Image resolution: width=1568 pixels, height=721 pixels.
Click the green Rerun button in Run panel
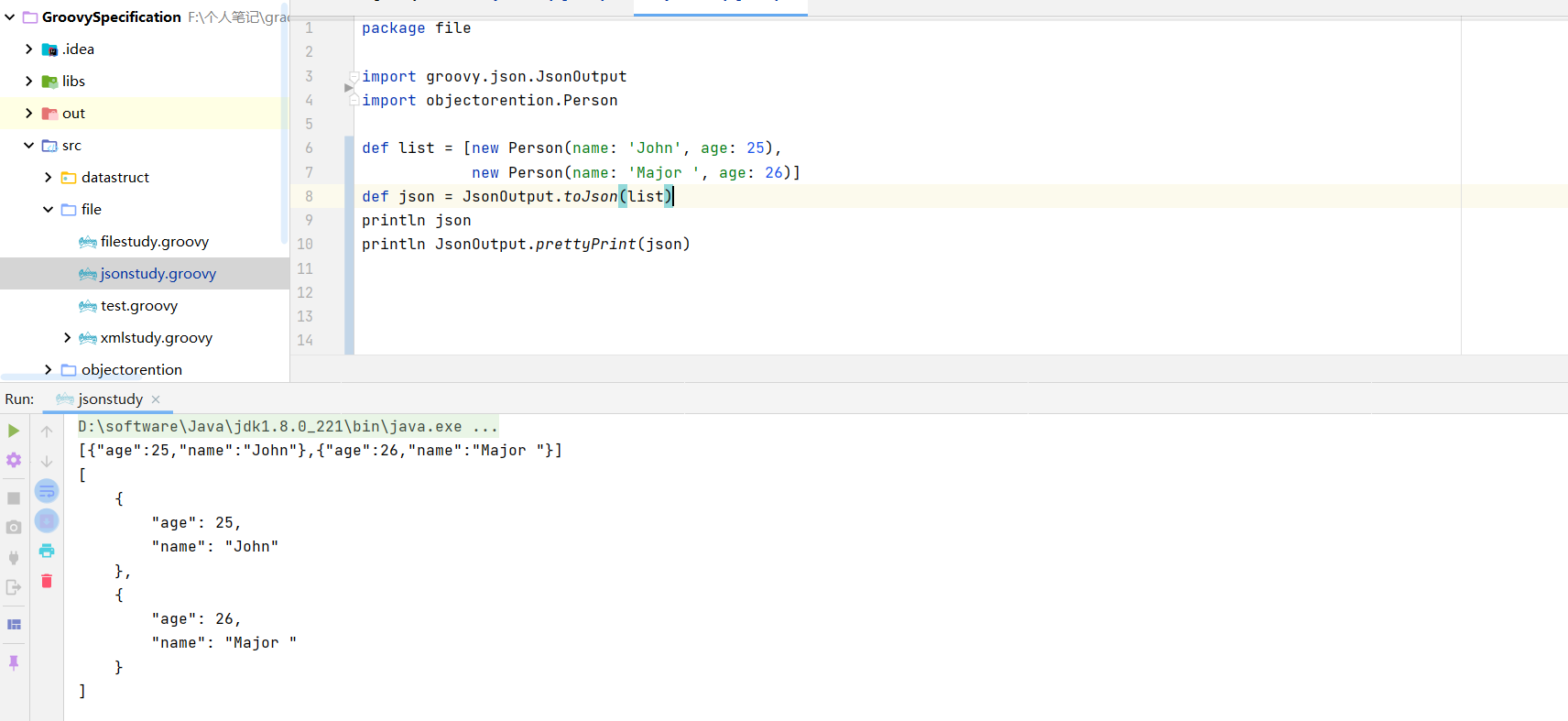click(x=14, y=431)
